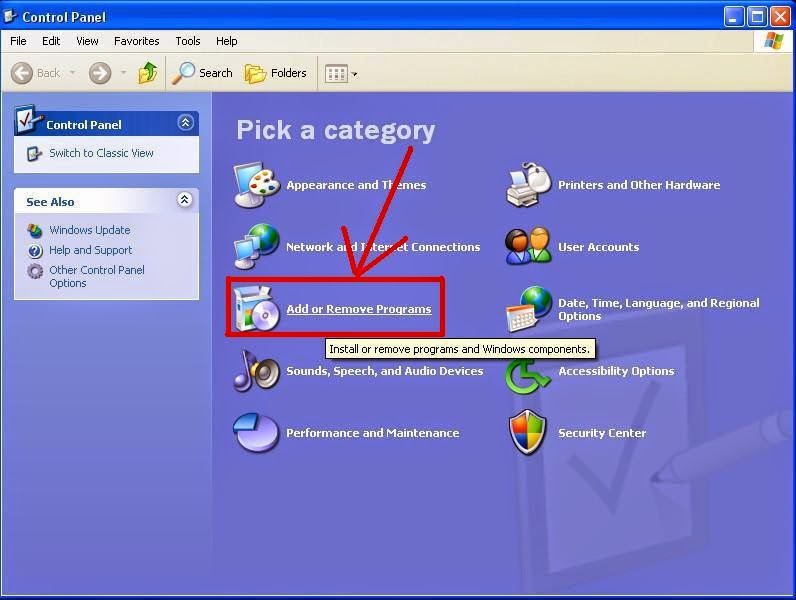796x600 pixels.
Task: Open the Help menu
Action: pos(226,41)
